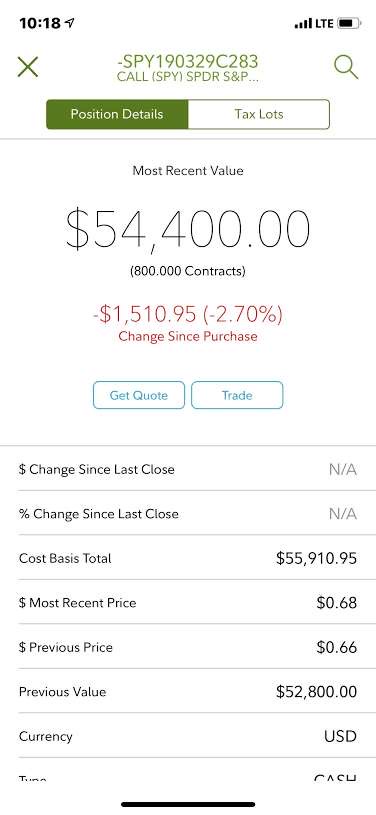Tap the -SPY190329C283 symbol title
The height and width of the screenshot is (815, 376).
(188, 61)
